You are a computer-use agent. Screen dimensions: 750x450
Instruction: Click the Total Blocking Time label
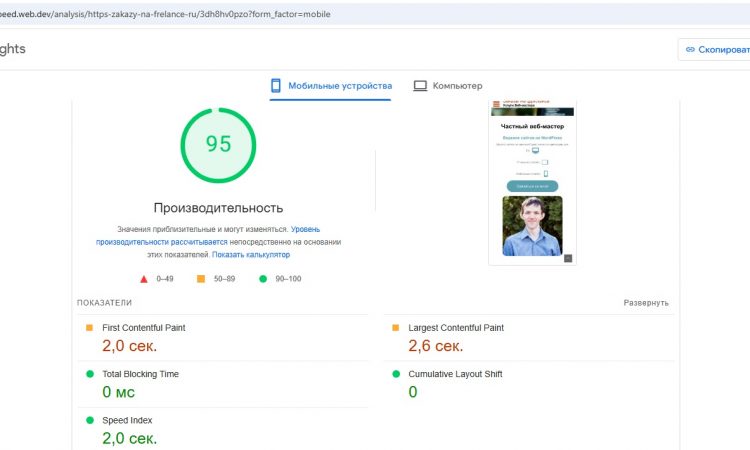[x=140, y=374]
